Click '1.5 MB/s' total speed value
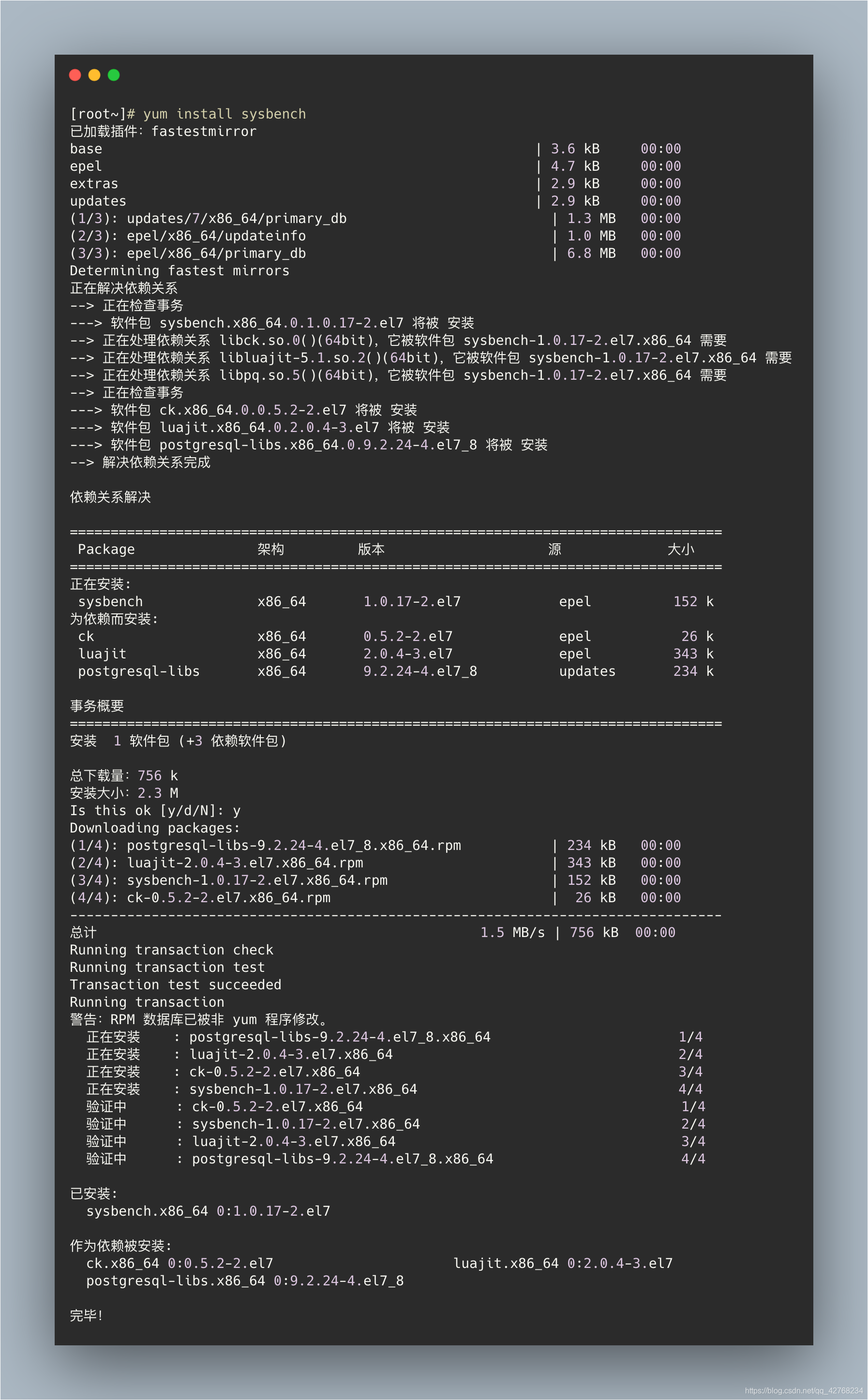868x1400 pixels. coord(513,932)
